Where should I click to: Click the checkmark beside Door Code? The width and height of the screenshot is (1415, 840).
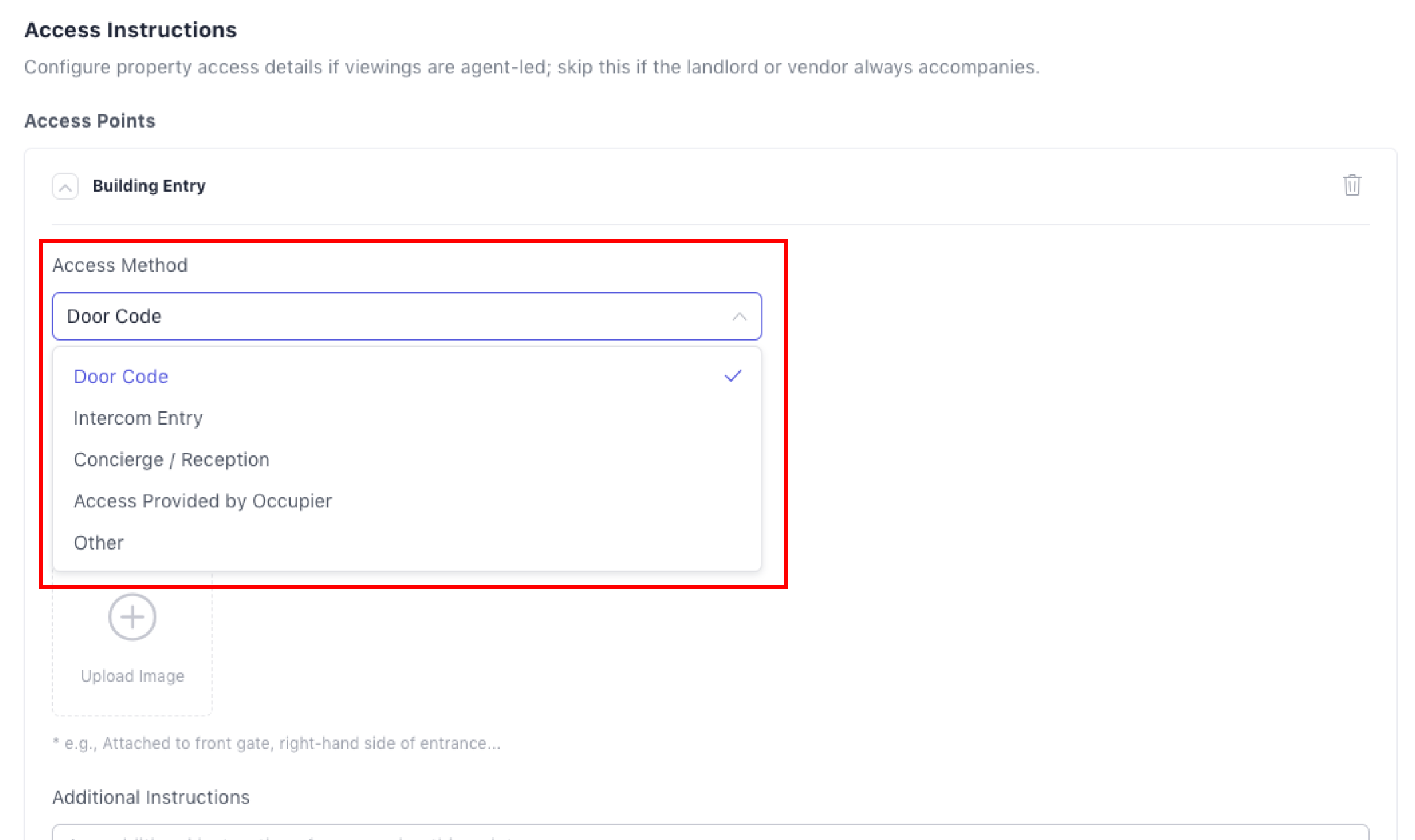click(x=733, y=377)
